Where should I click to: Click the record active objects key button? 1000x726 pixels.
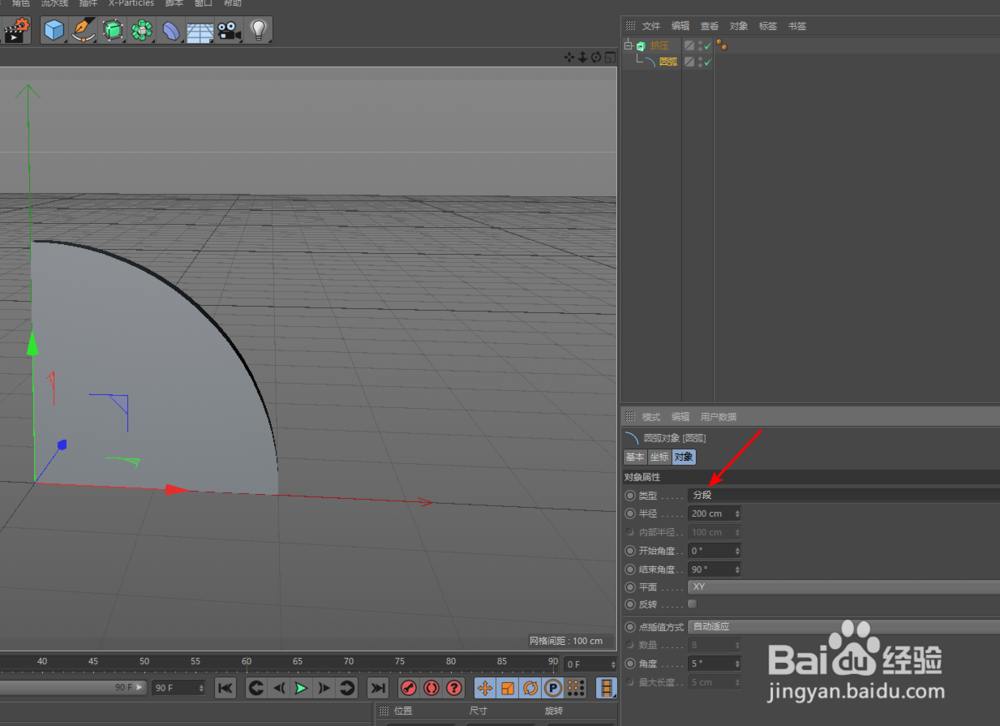click(x=408, y=688)
